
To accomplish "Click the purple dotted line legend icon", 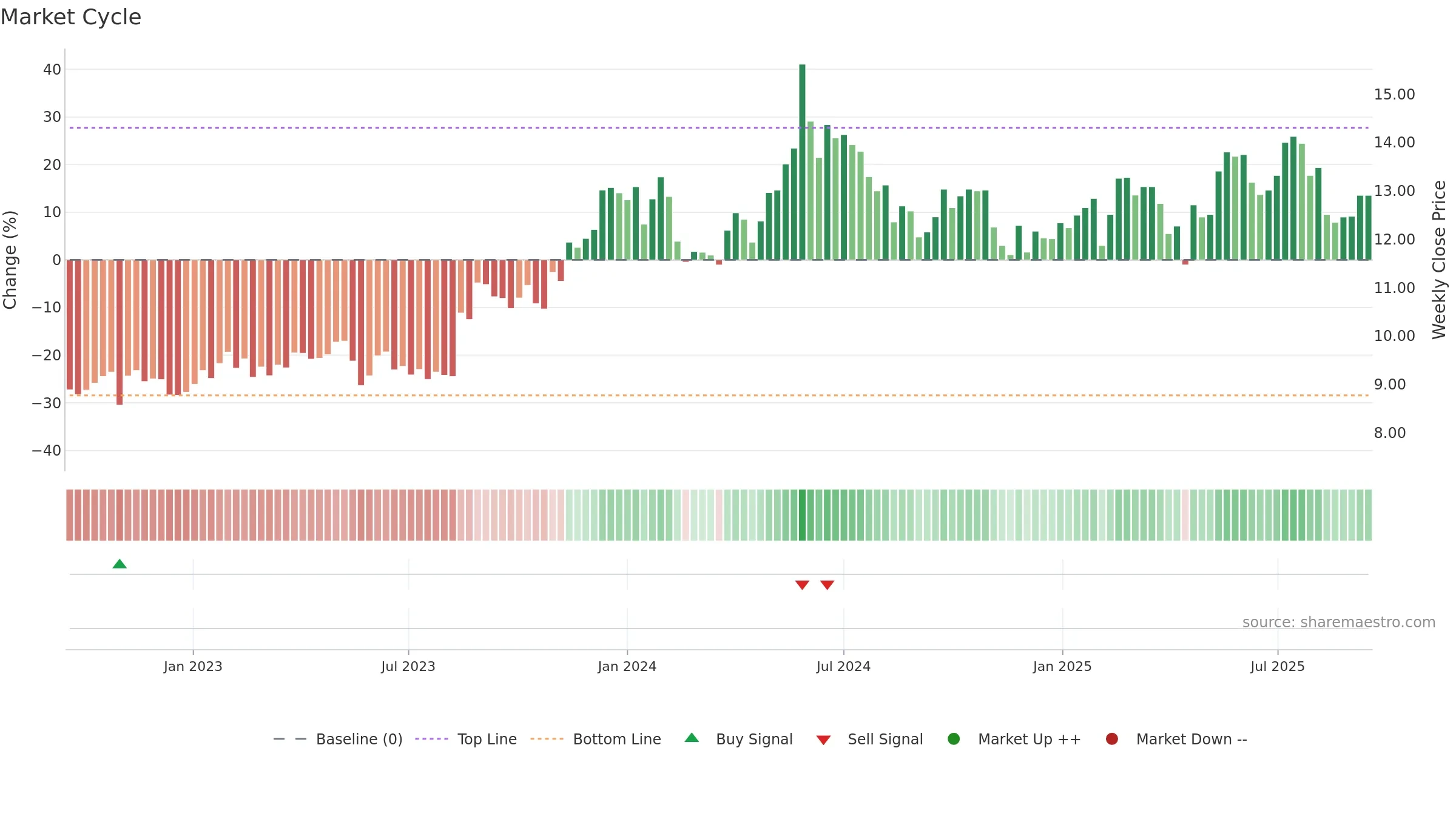I will pos(431,739).
